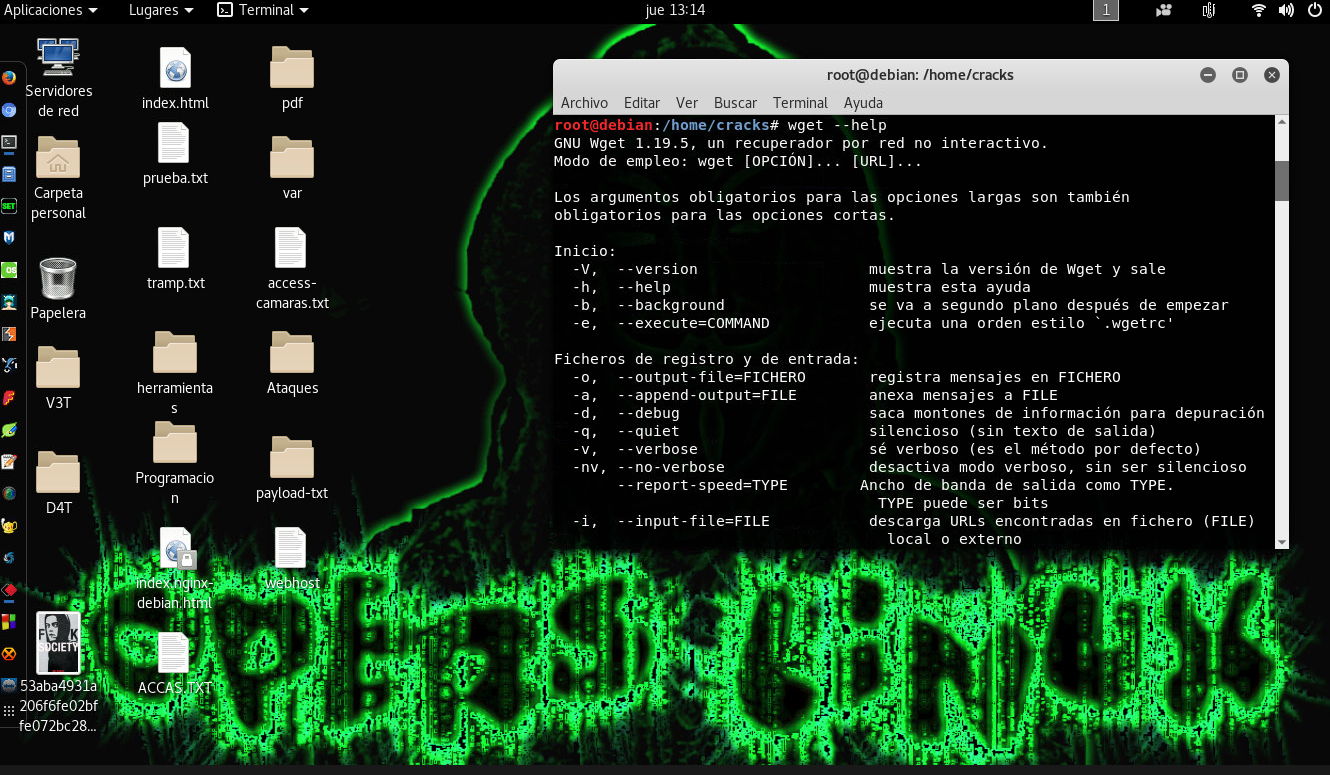Select the var folder on desktop
The height and width of the screenshot is (775, 1330).
[x=292, y=168]
